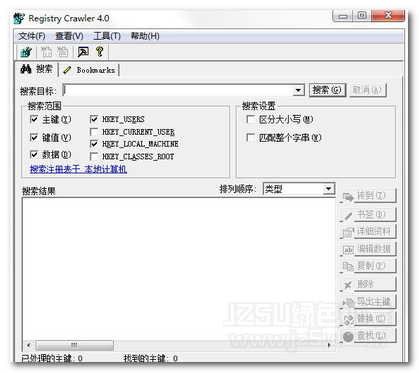Click the 取消(A) button
This screenshot has width=419, height=373.
pyautogui.click(x=367, y=90)
